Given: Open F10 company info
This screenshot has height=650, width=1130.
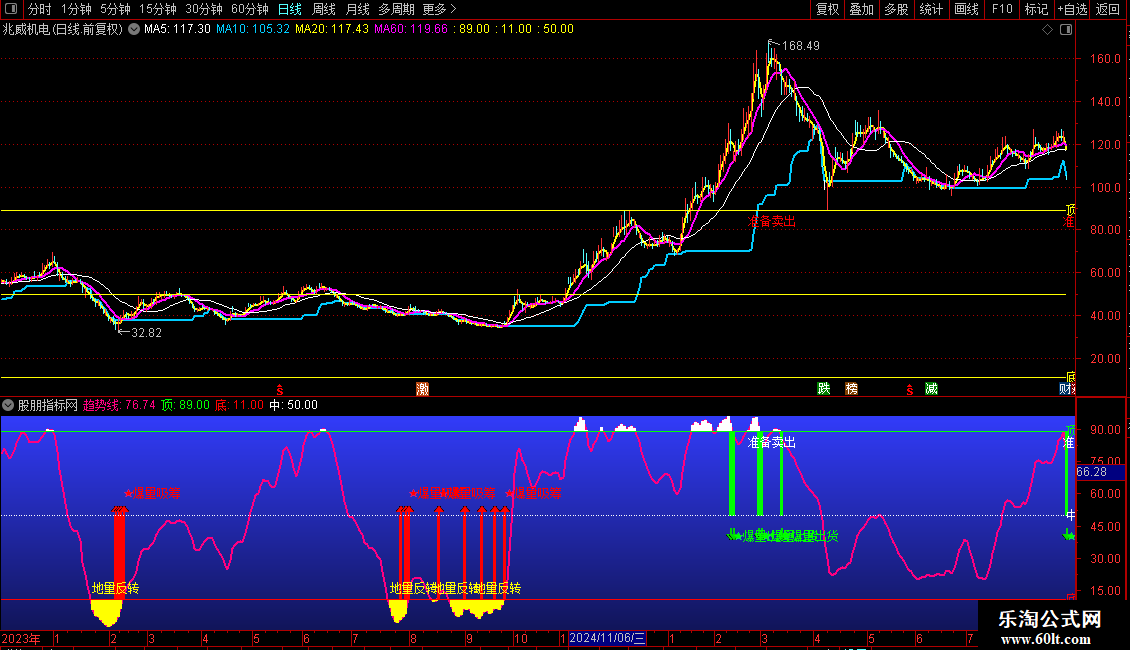Looking at the screenshot, I should pyautogui.click(x=1002, y=9).
